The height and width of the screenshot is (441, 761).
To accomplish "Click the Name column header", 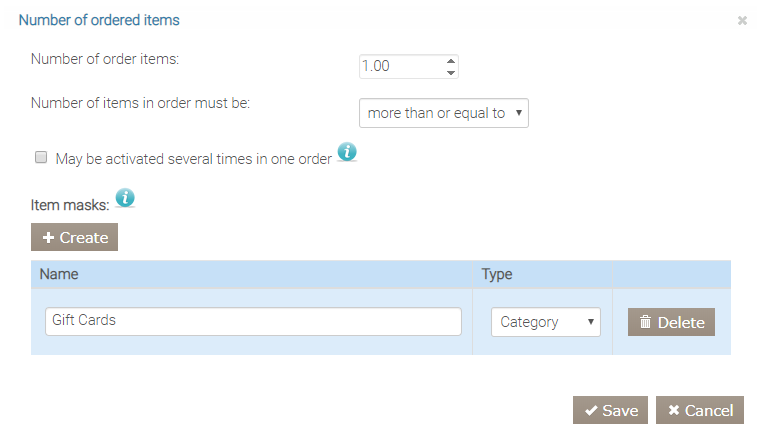I will point(60,274).
